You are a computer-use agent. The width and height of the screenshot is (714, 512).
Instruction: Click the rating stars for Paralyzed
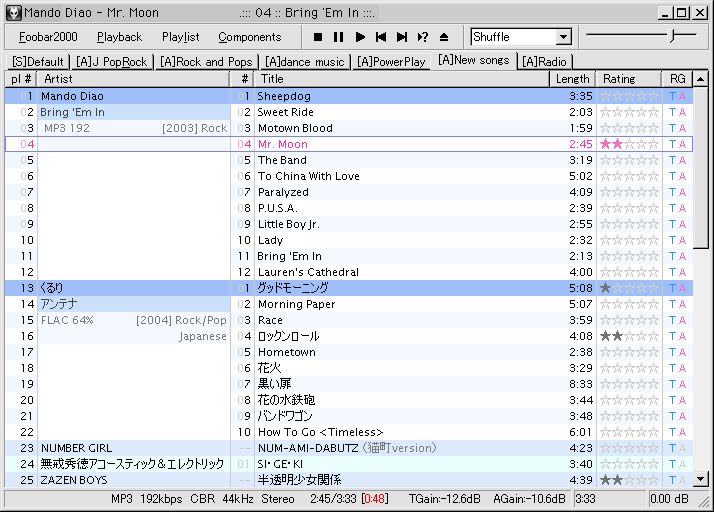click(x=629, y=192)
